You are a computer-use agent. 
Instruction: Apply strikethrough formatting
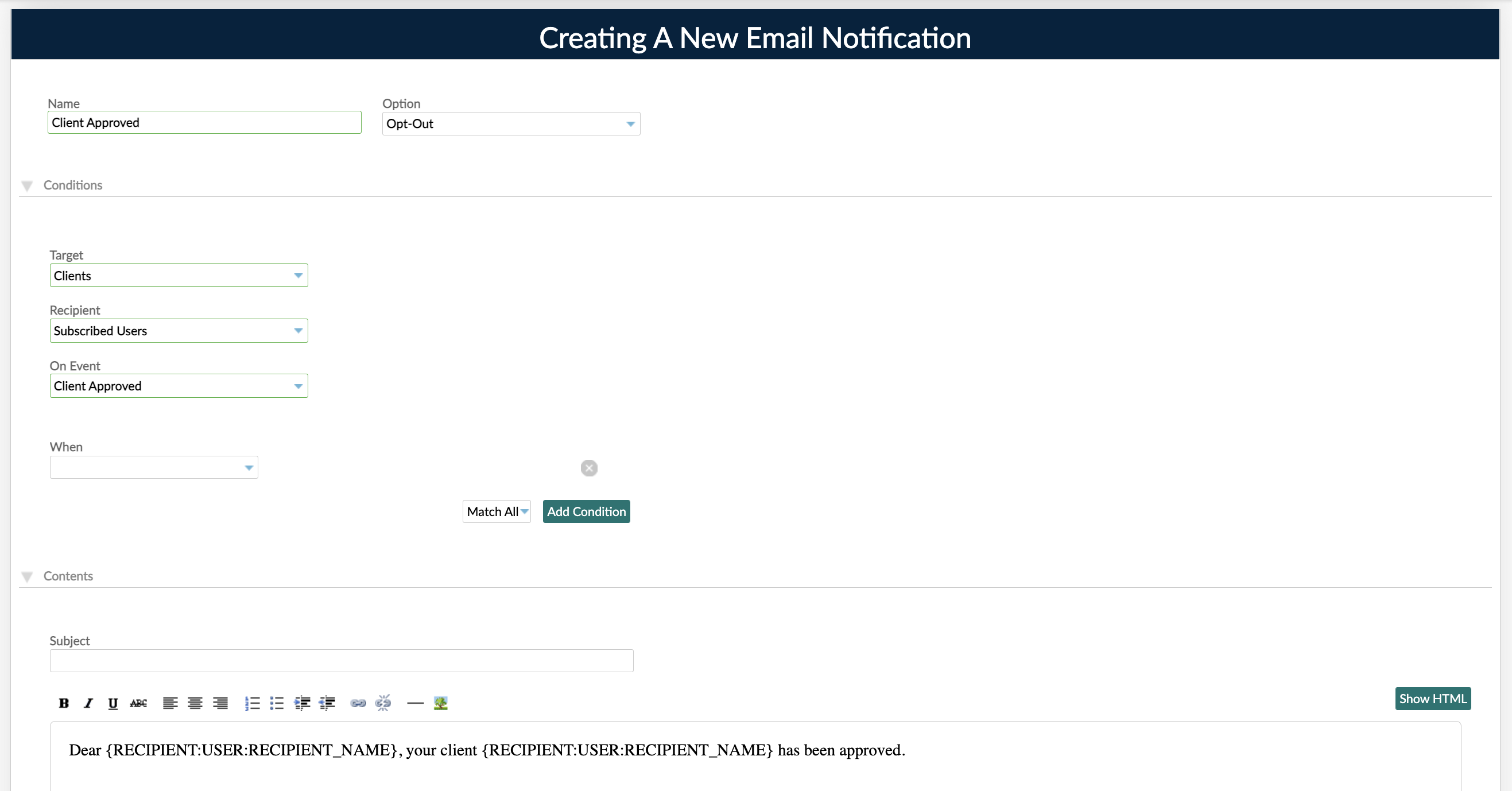[138, 703]
